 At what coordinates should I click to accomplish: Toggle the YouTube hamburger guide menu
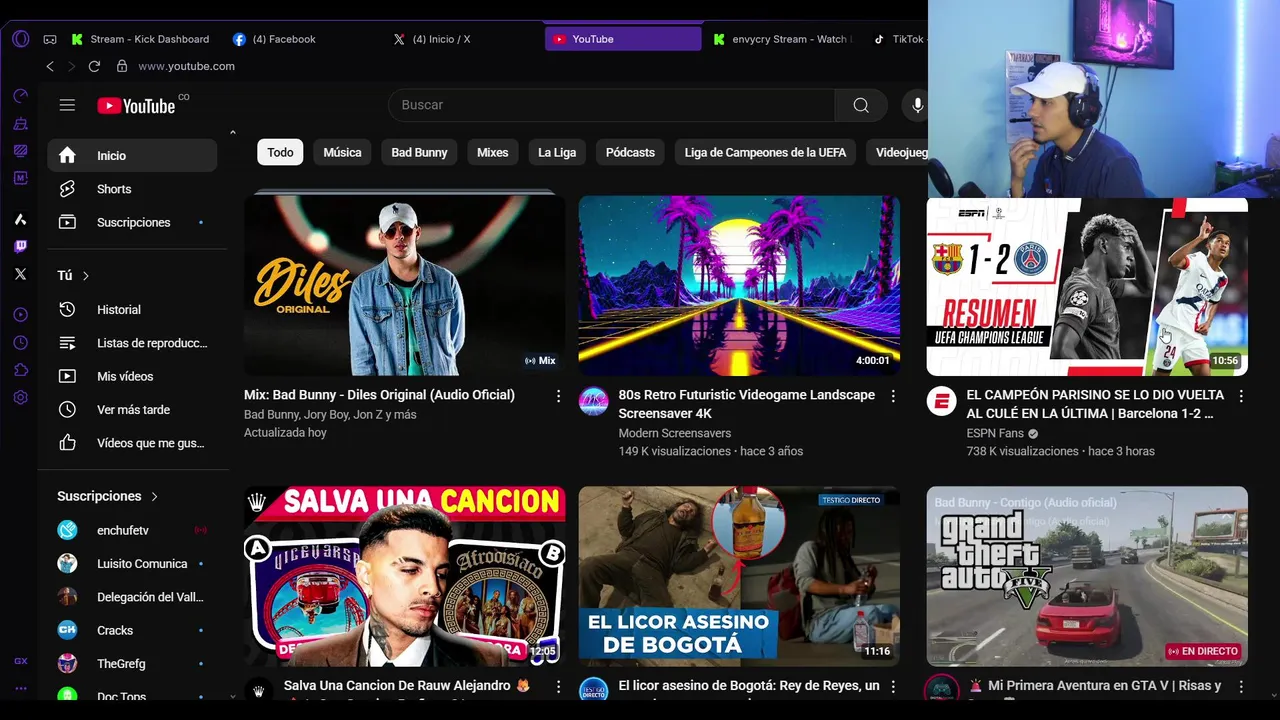(67, 105)
